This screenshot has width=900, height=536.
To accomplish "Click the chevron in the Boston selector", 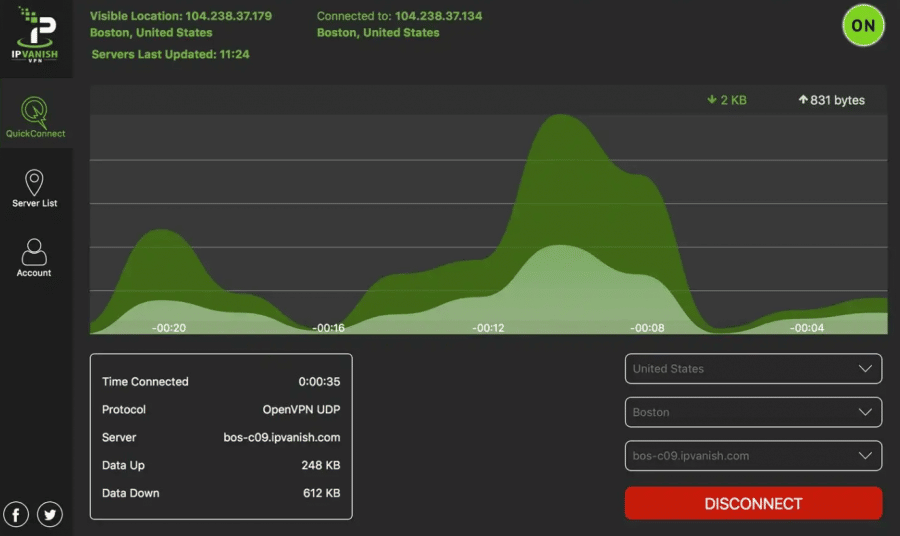I will (x=865, y=412).
